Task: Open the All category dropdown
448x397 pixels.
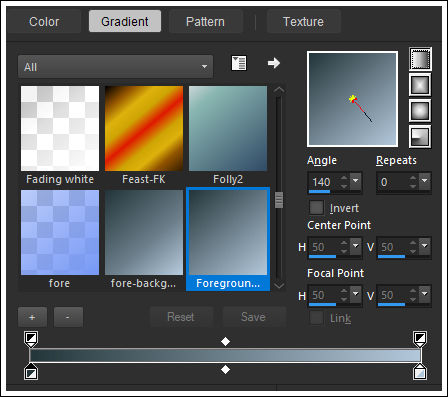Action: [x=115, y=67]
